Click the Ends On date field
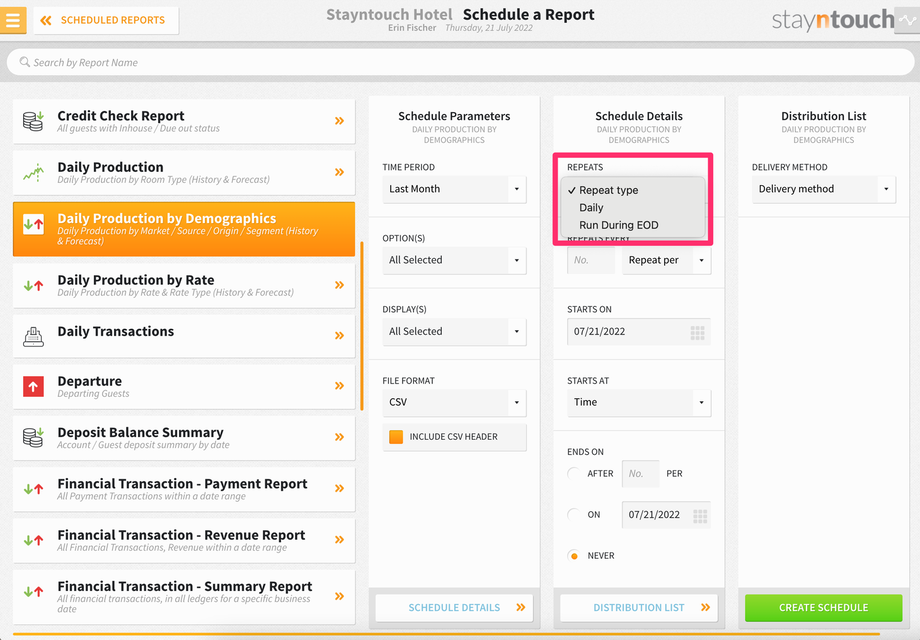920x640 pixels. click(x=666, y=514)
